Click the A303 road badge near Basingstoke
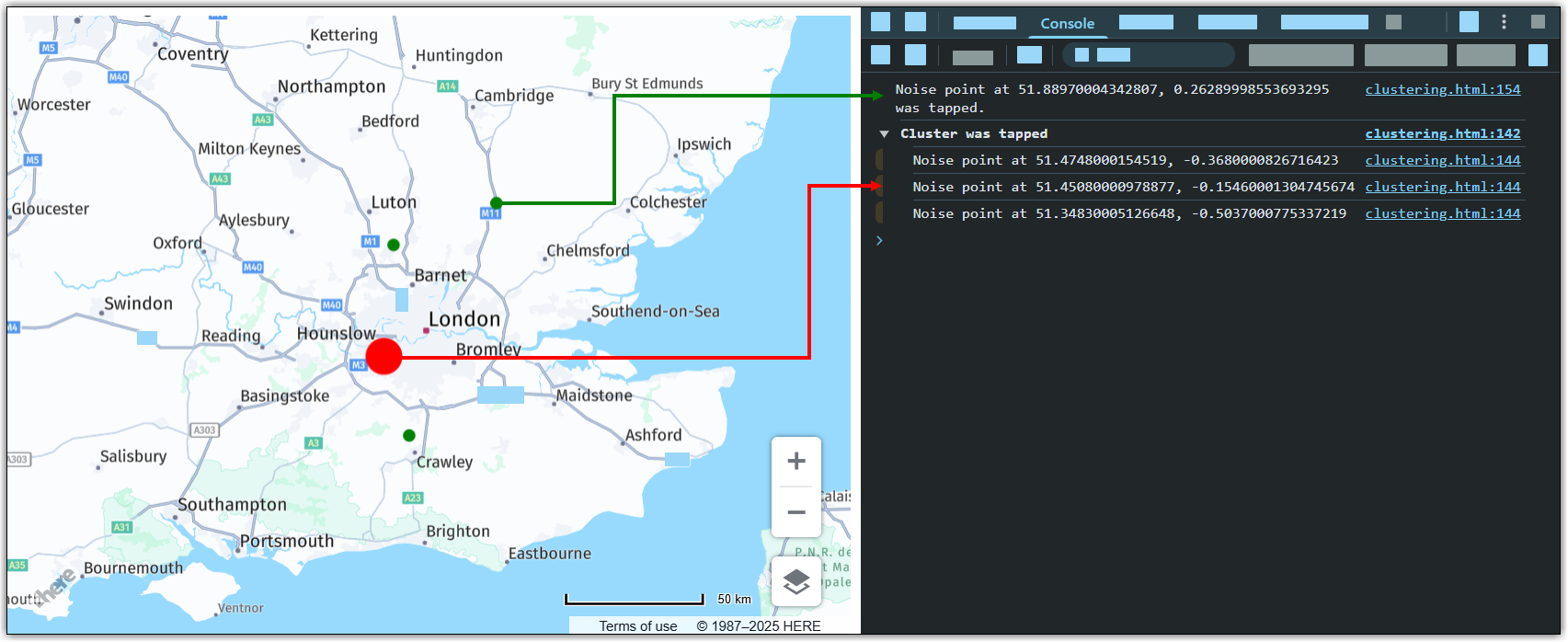This screenshot has width=1568, height=642. (204, 430)
